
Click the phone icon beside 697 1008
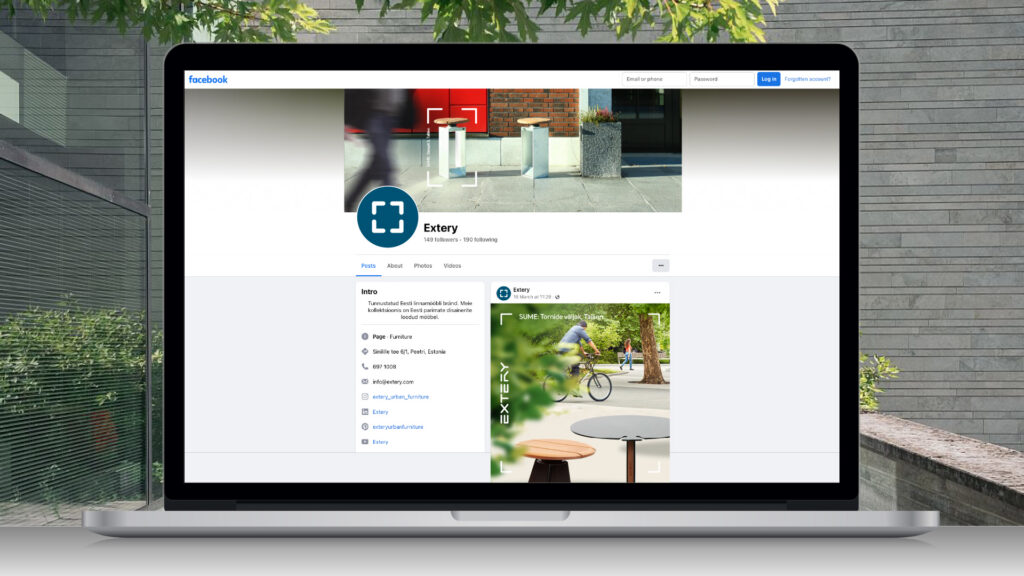(x=365, y=367)
